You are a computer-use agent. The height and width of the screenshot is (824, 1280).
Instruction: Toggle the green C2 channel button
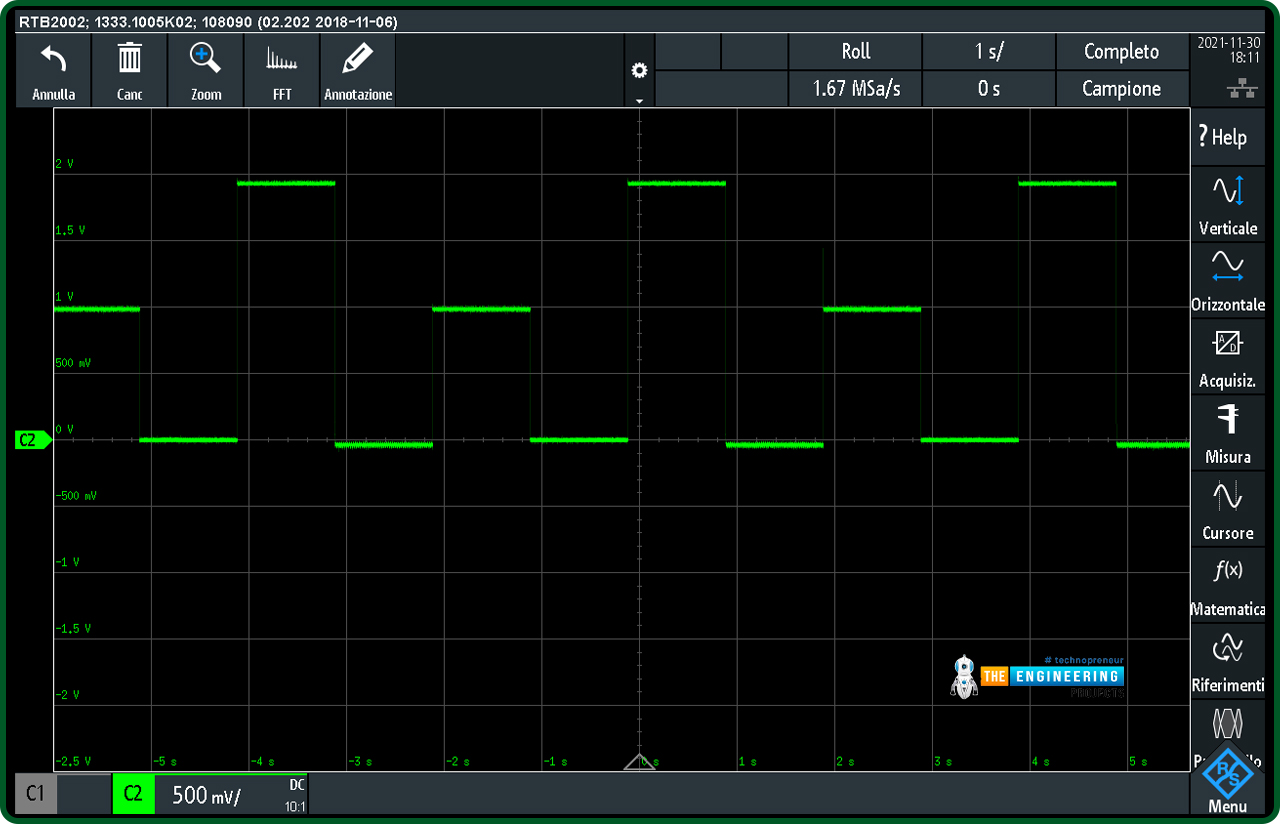pos(133,794)
